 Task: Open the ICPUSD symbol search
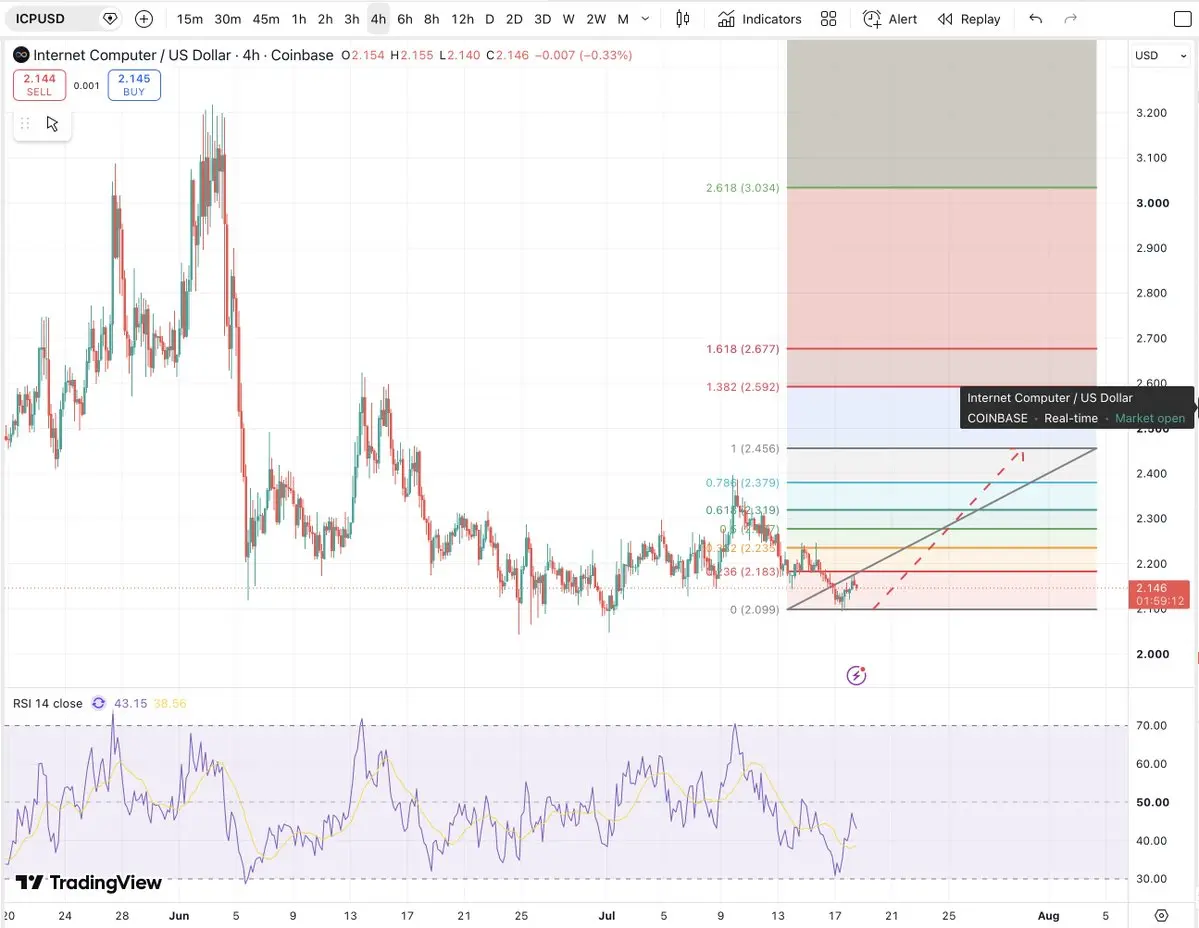click(41, 18)
